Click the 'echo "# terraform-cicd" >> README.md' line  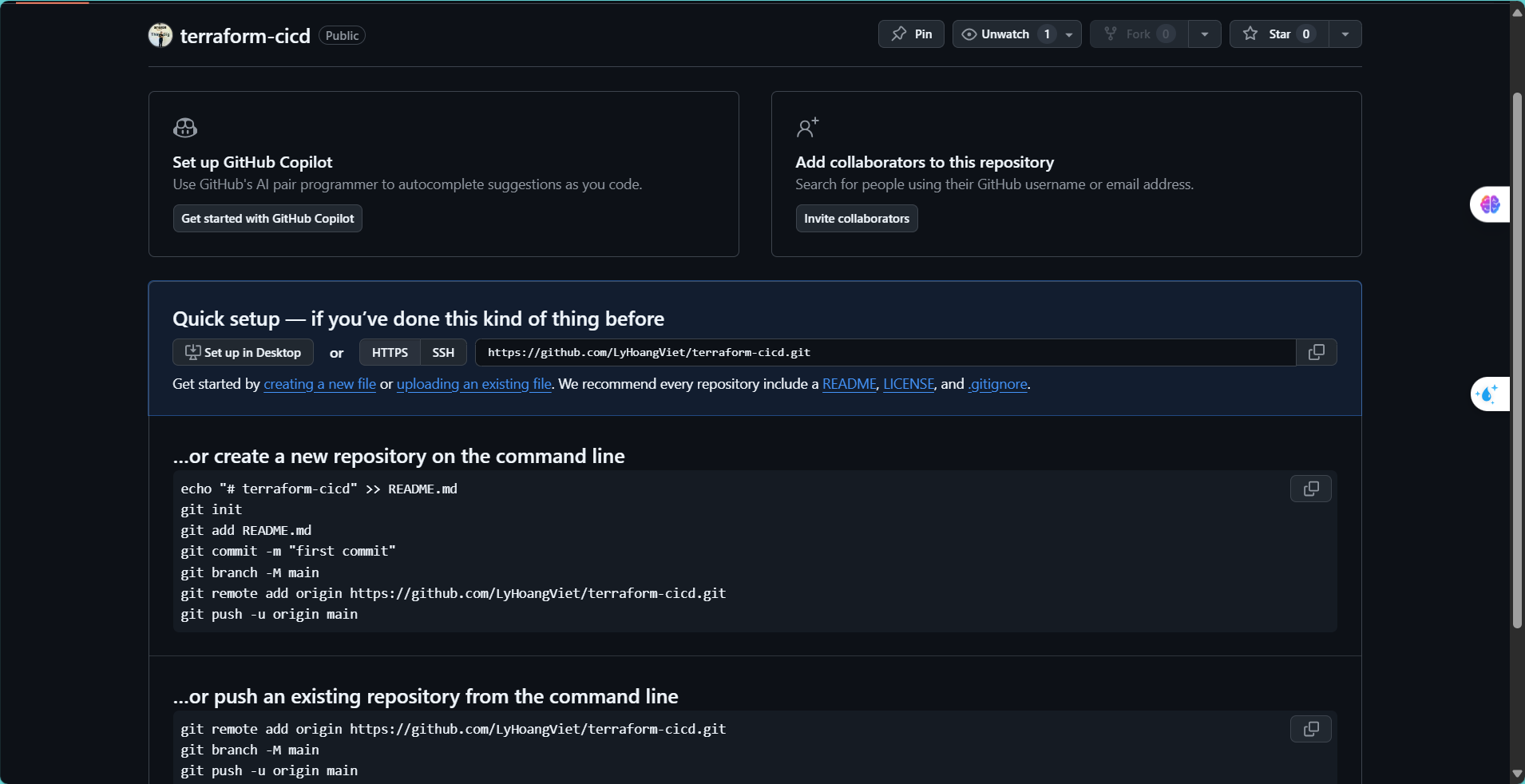click(319, 489)
